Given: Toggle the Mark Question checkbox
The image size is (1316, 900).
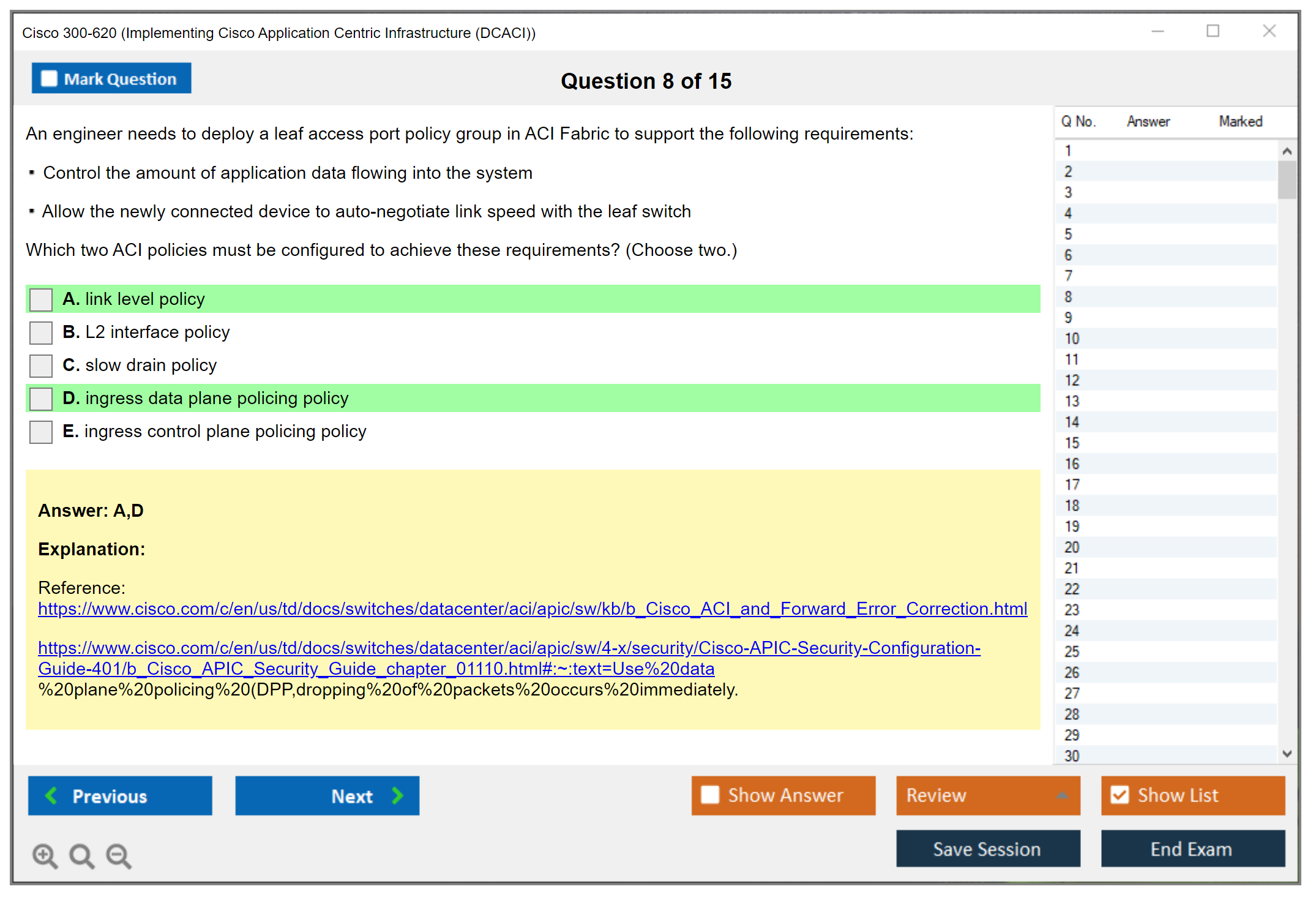Looking at the screenshot, I should (x=49, y=78).
